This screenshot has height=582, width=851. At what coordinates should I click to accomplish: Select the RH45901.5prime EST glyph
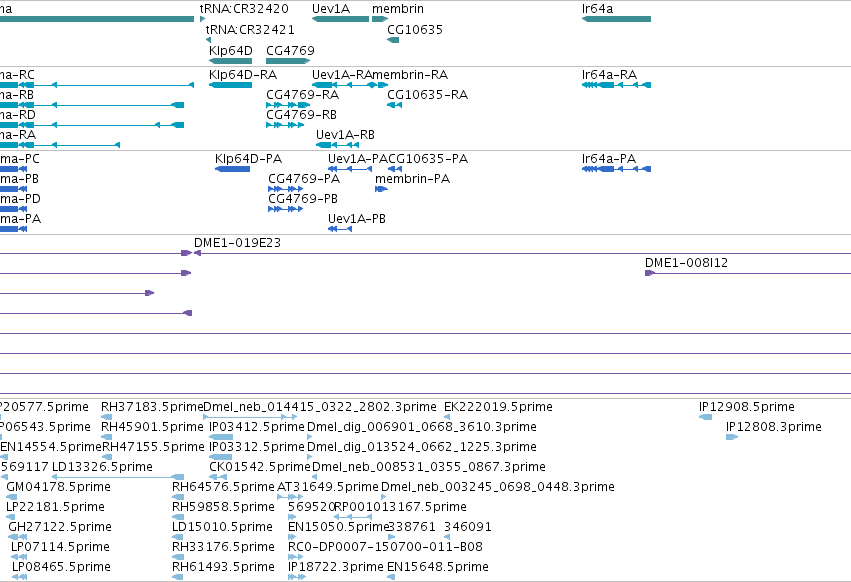[107, 437]
